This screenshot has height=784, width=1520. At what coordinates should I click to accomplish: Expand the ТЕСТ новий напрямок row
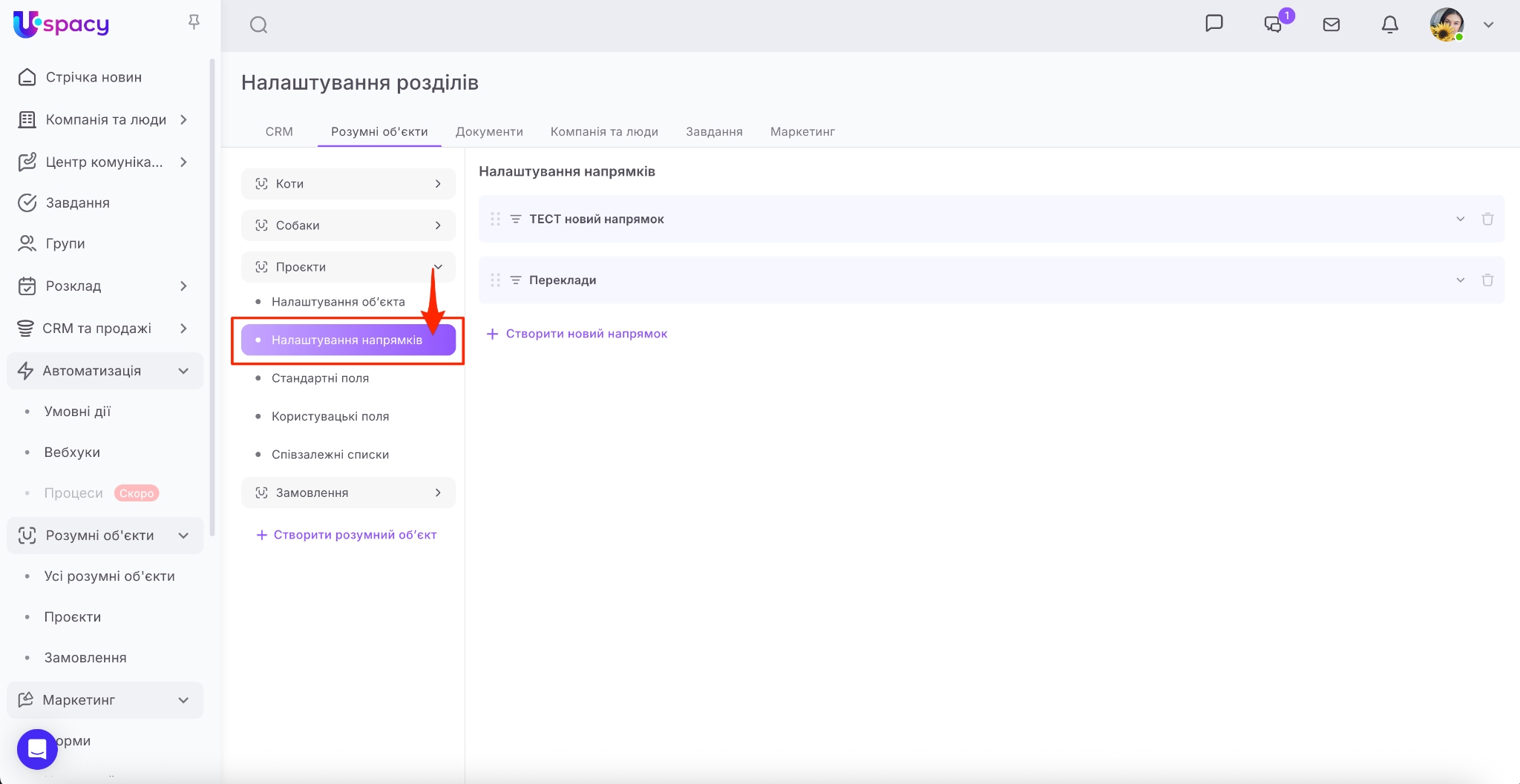coord(1460,219)
